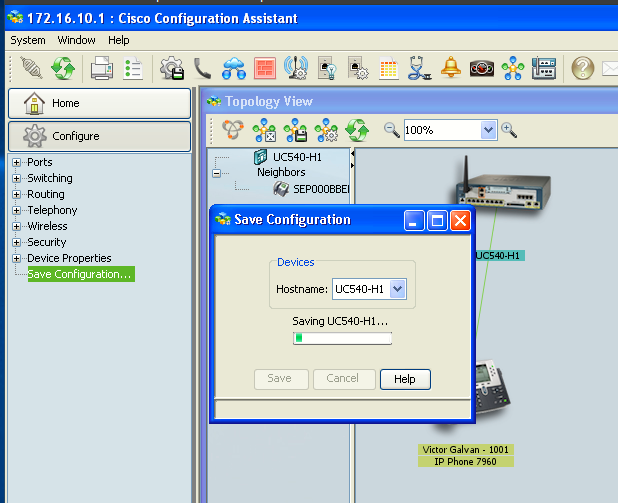
Task: Click the Help question mark icon
Action: (583, 68)
